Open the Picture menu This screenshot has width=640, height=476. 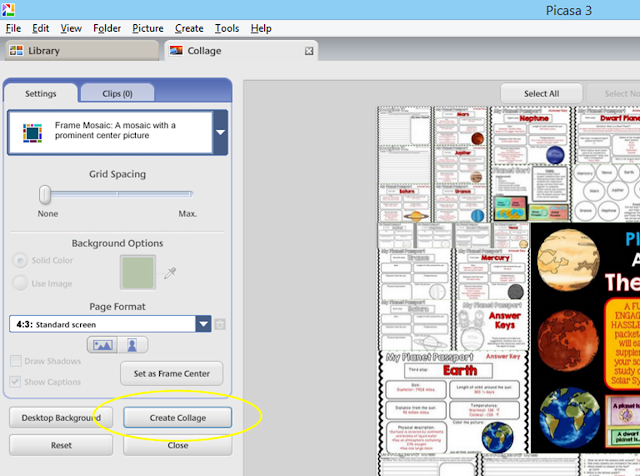[148, 29]
